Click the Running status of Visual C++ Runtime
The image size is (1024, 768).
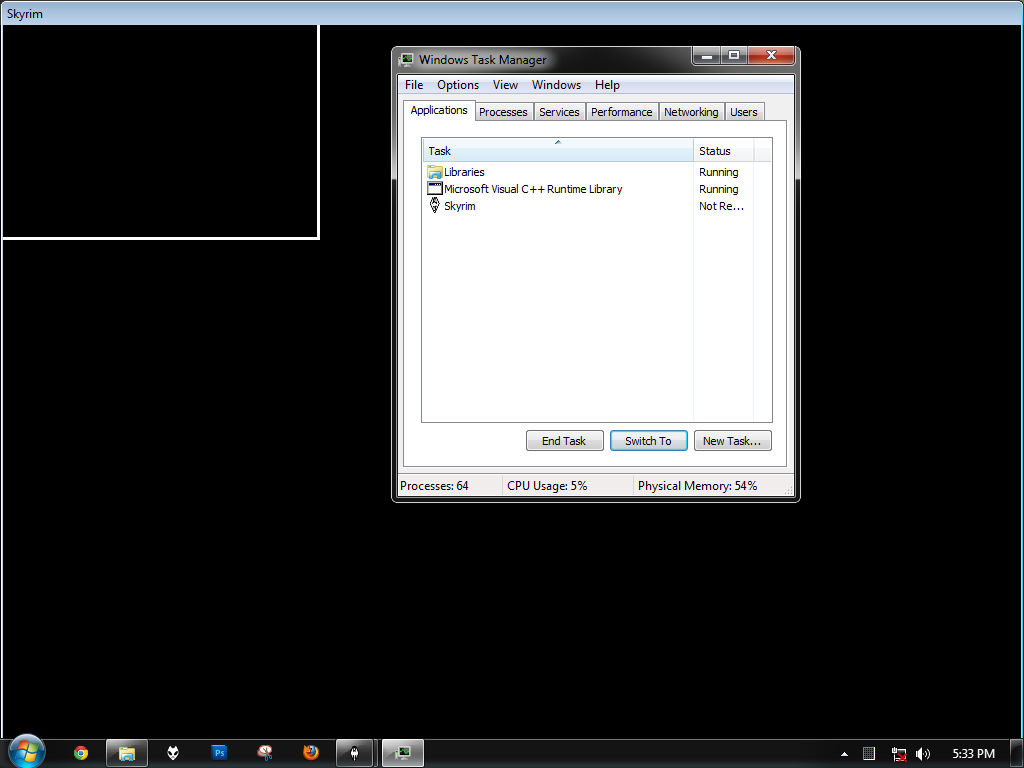718,189
